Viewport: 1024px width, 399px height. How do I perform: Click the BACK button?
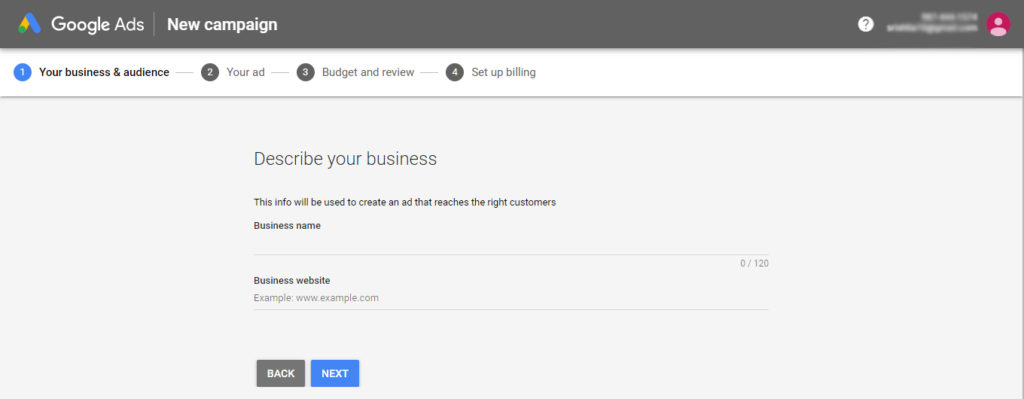click(281, 374)
